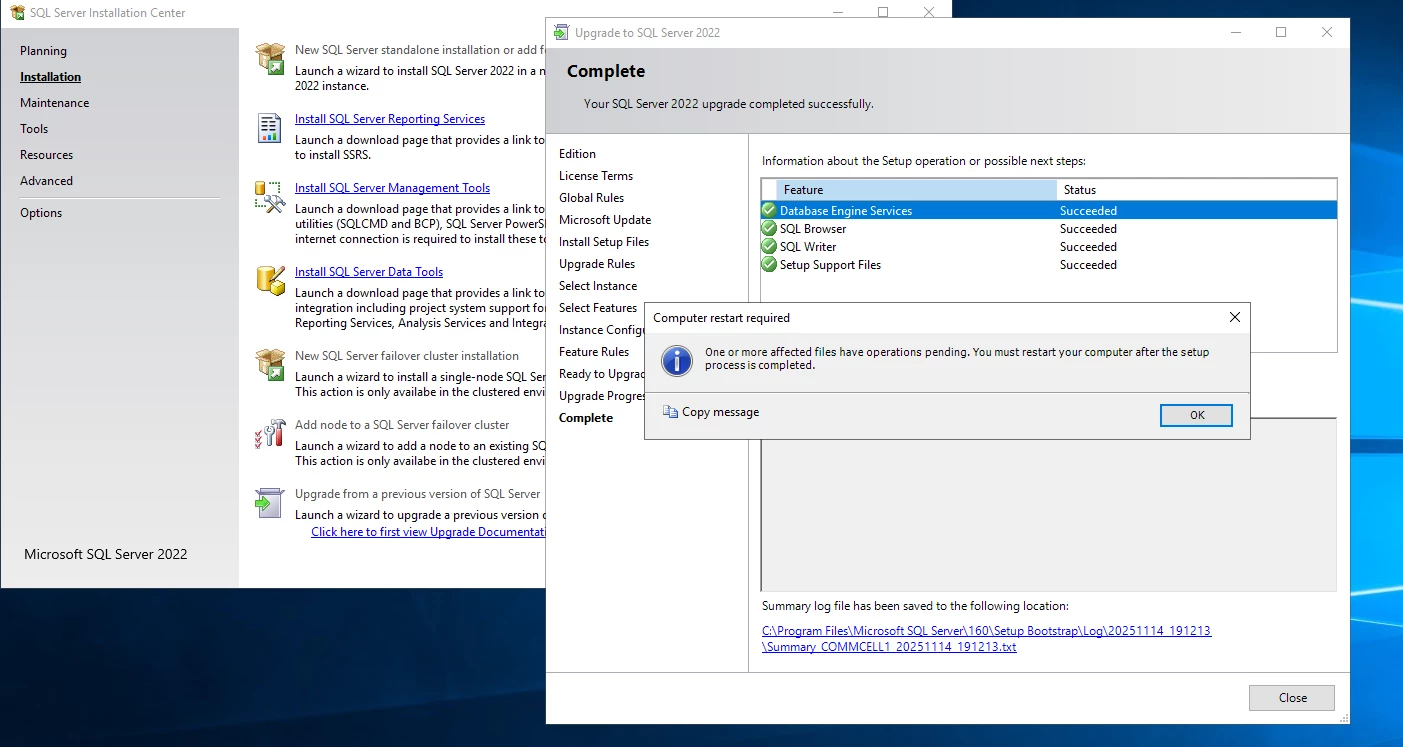Open Install SQL Server Management Tools link
The height and width of the screenshot is (747, 1403).
pos(392,188)
